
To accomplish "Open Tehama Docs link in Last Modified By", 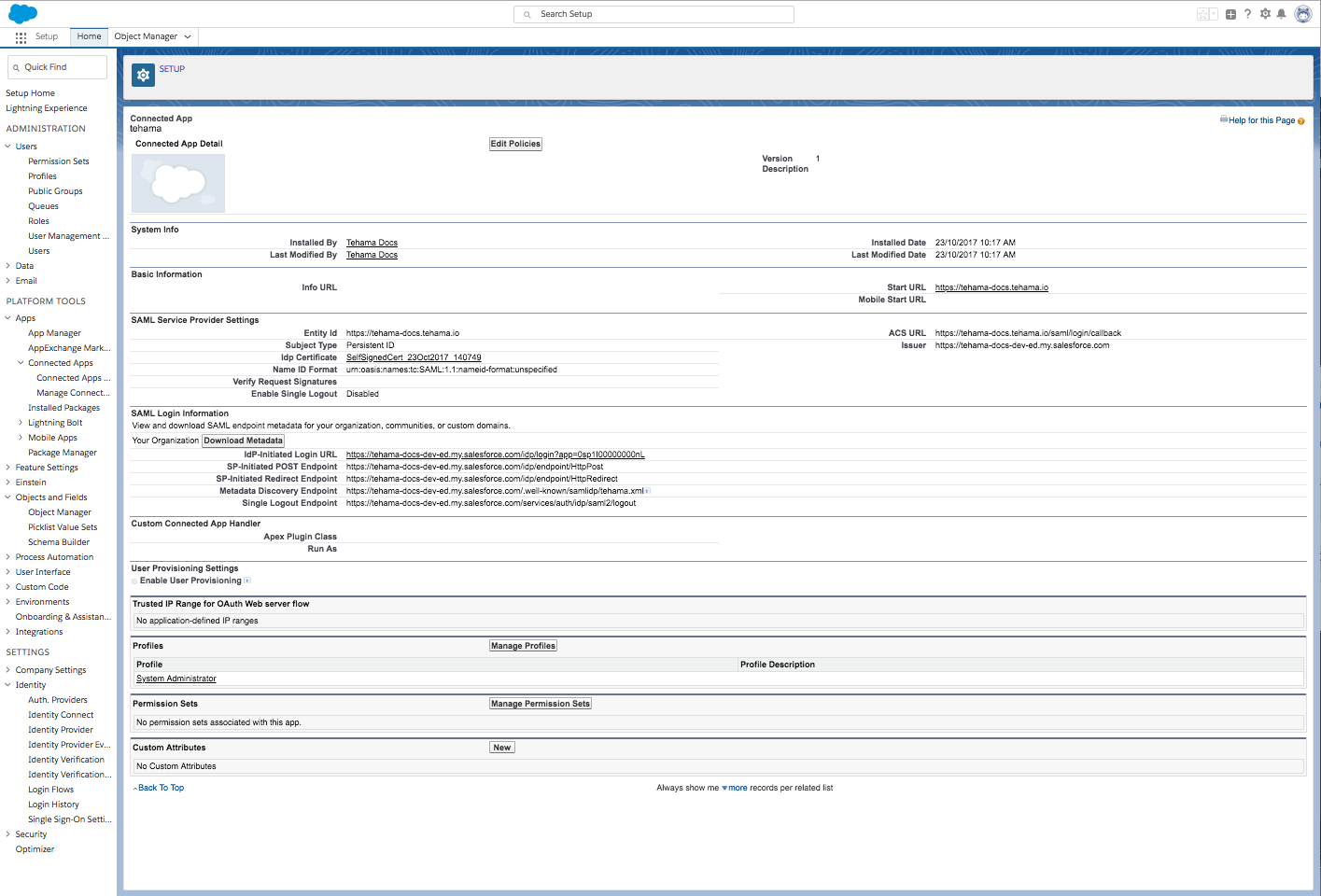I will pyautogui.click(x=372, y=255).
